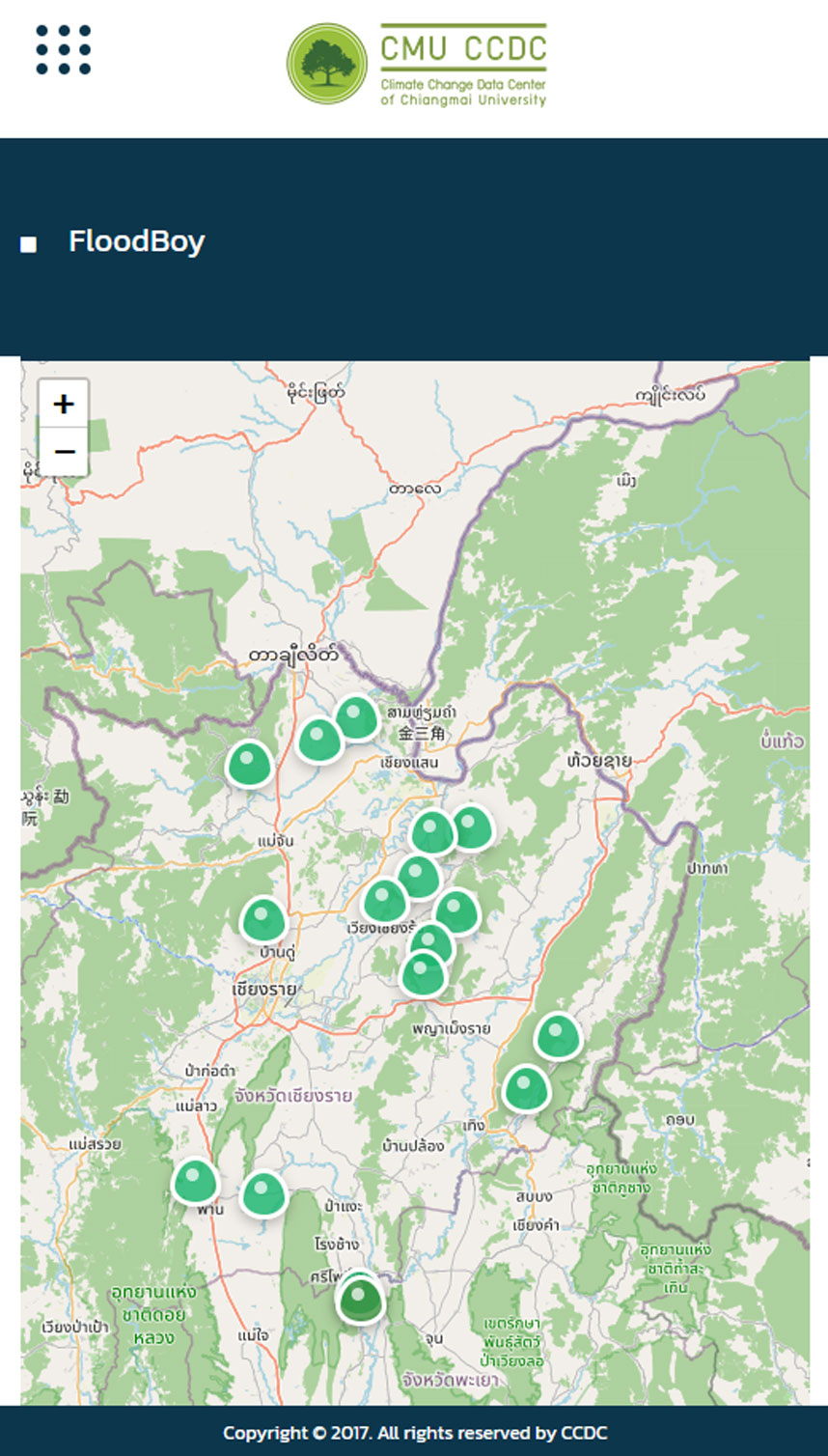Select the marker overlapping the เวียงเชียงรุ้ง label
Screen dimensions: 828x1456
click(385, 901)
